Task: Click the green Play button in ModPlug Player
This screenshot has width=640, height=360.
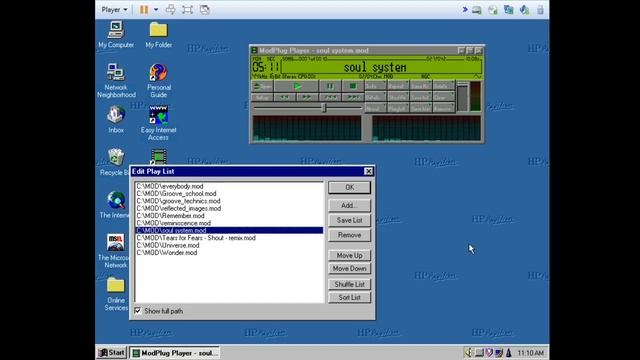Action: coord(297,86)
